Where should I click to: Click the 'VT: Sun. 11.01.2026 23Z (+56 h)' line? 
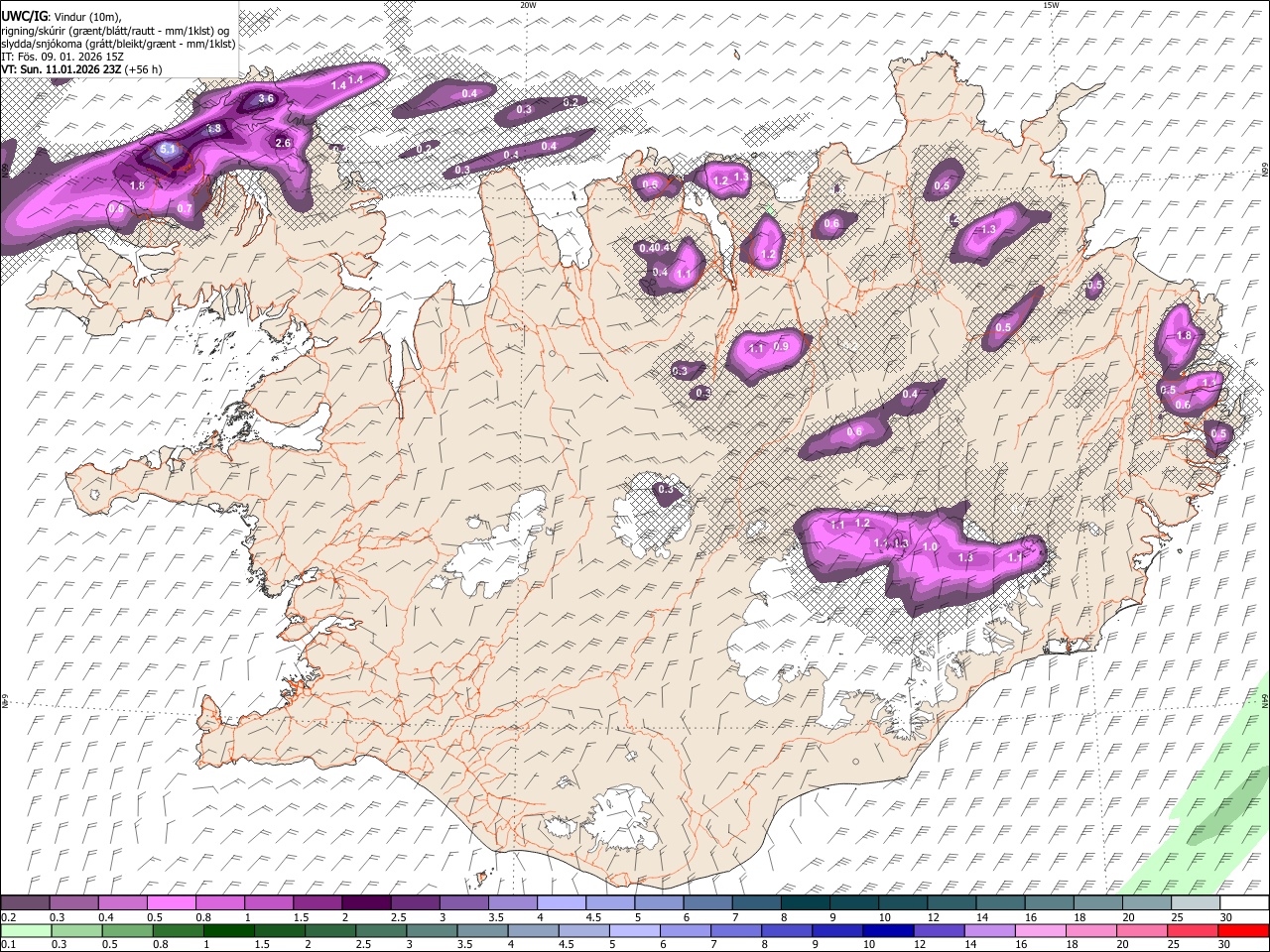pos(81,69)
